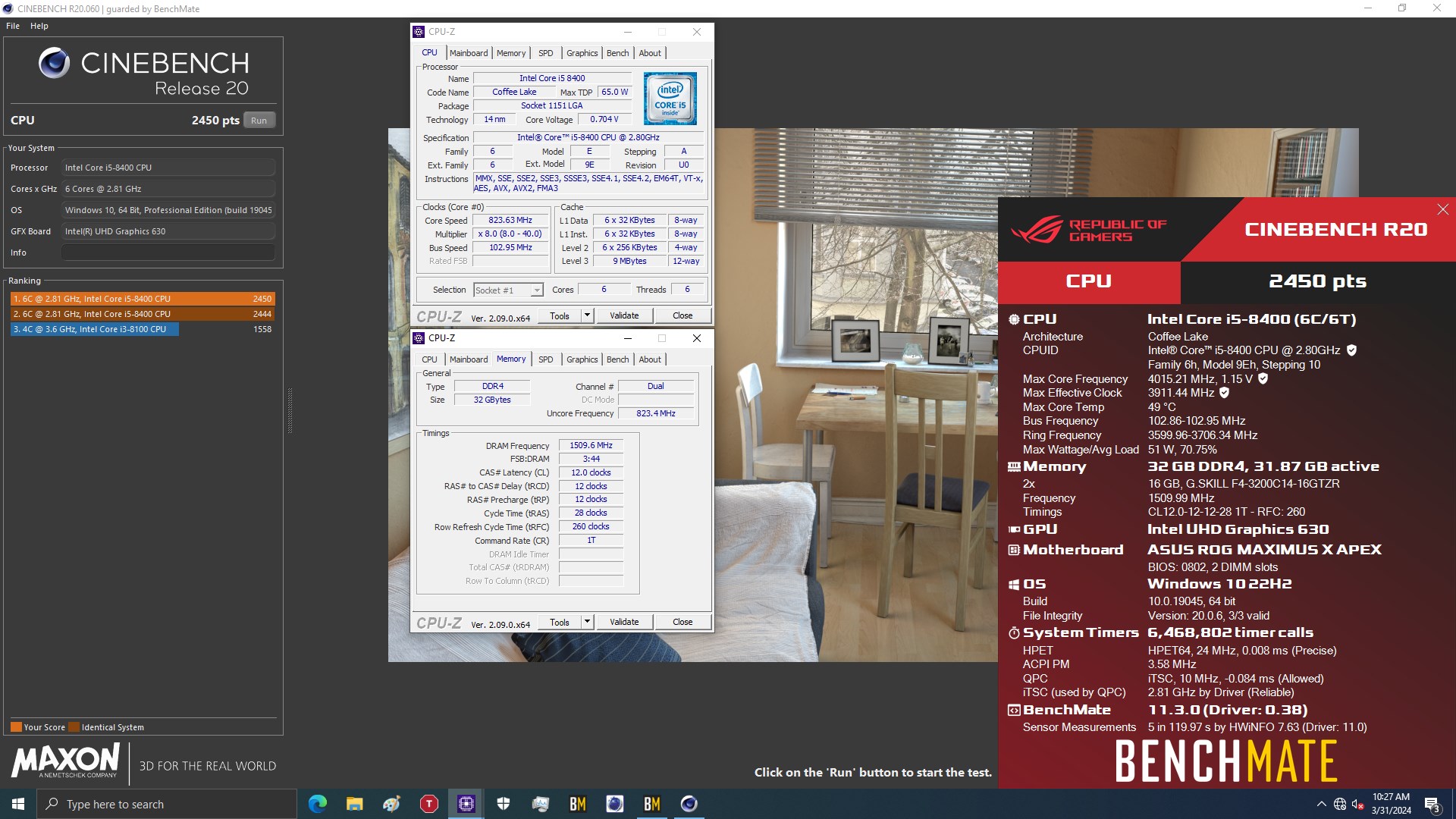Click the DRAM Frequency value 1509.6 MHz
This screenshot has width=1456, height=819.
[591, 445]
